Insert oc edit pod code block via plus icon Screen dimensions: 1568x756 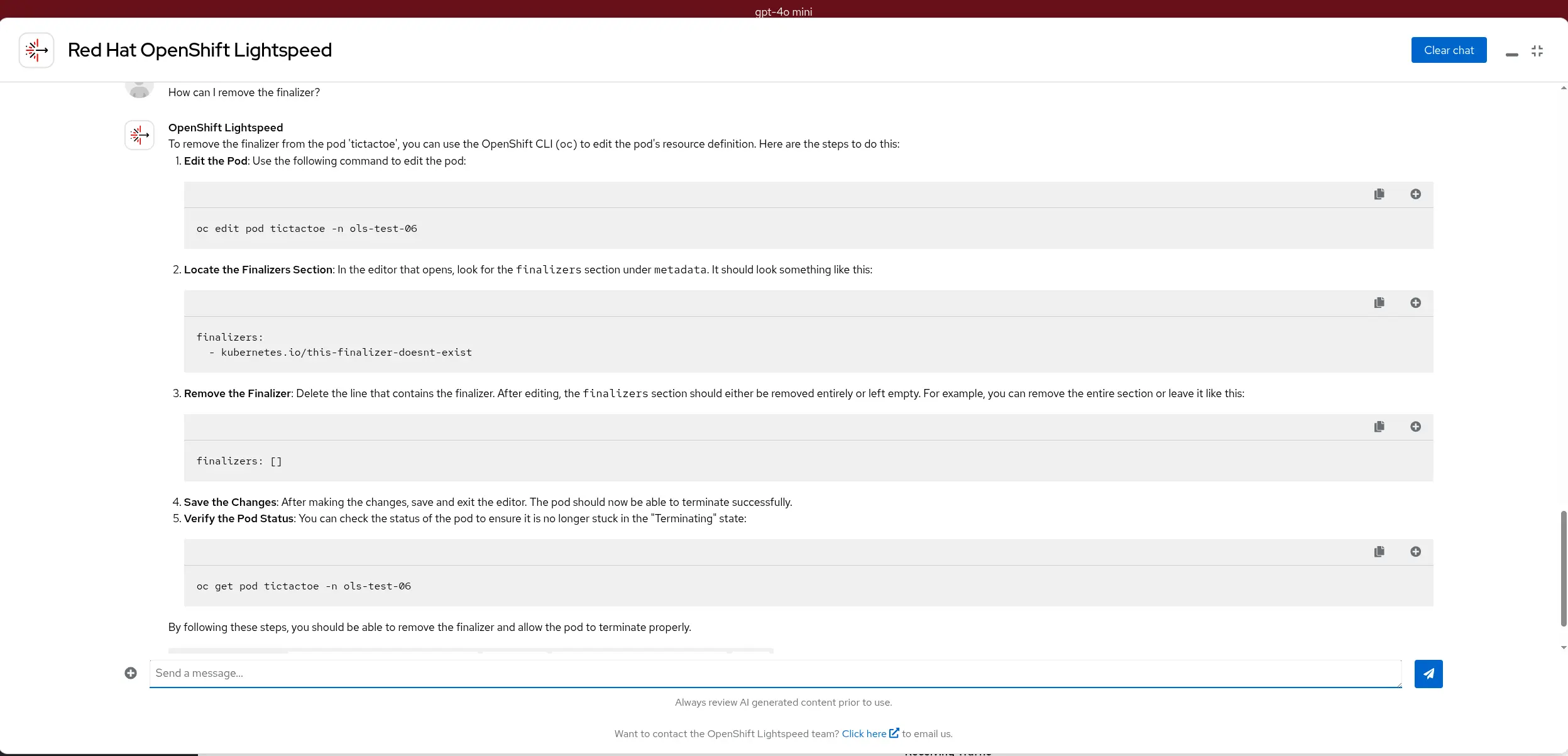(x=1415, y=194)
